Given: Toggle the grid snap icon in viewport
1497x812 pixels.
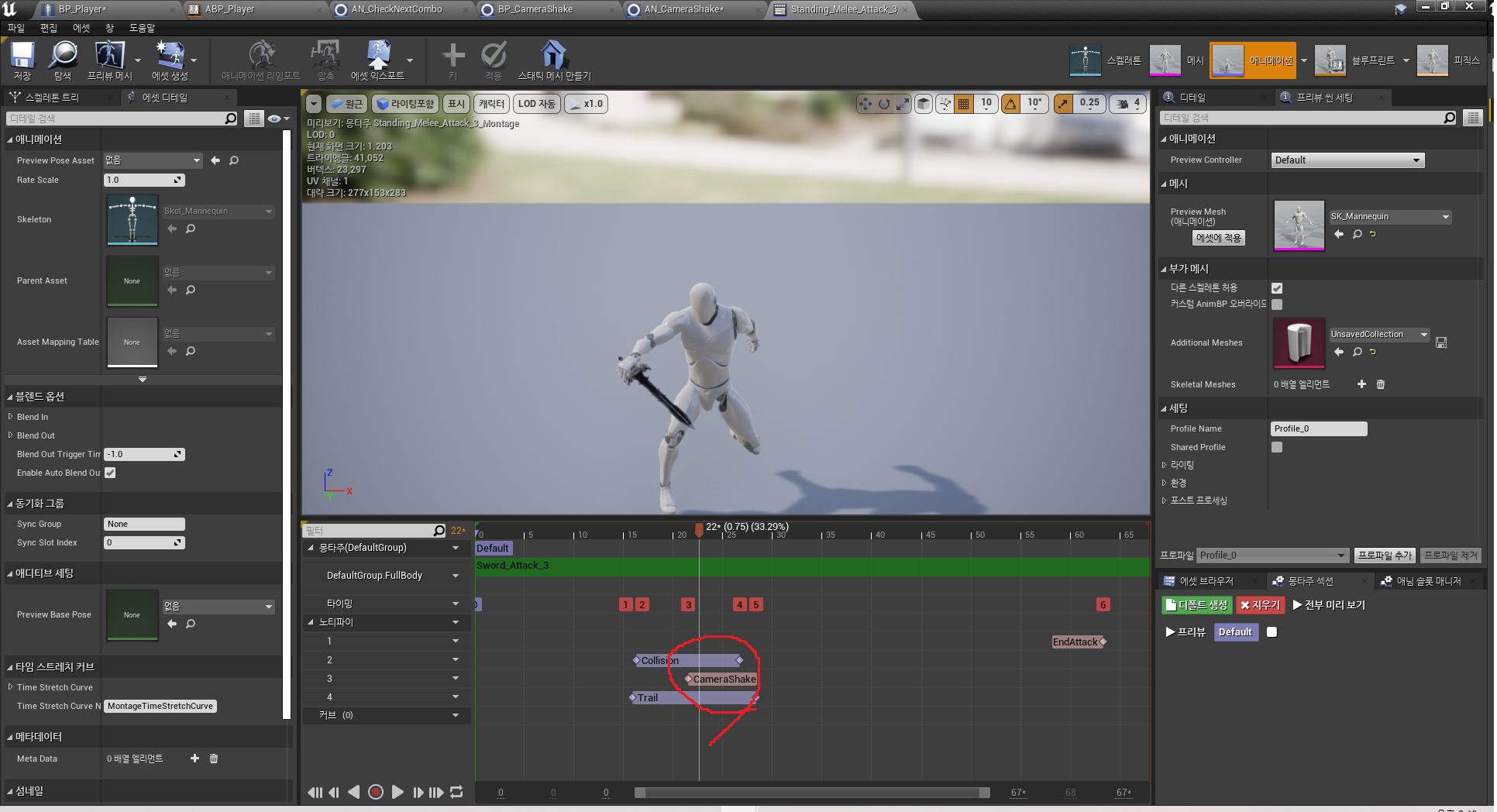Looking at the screenshot, I should [x=964, y=103].
